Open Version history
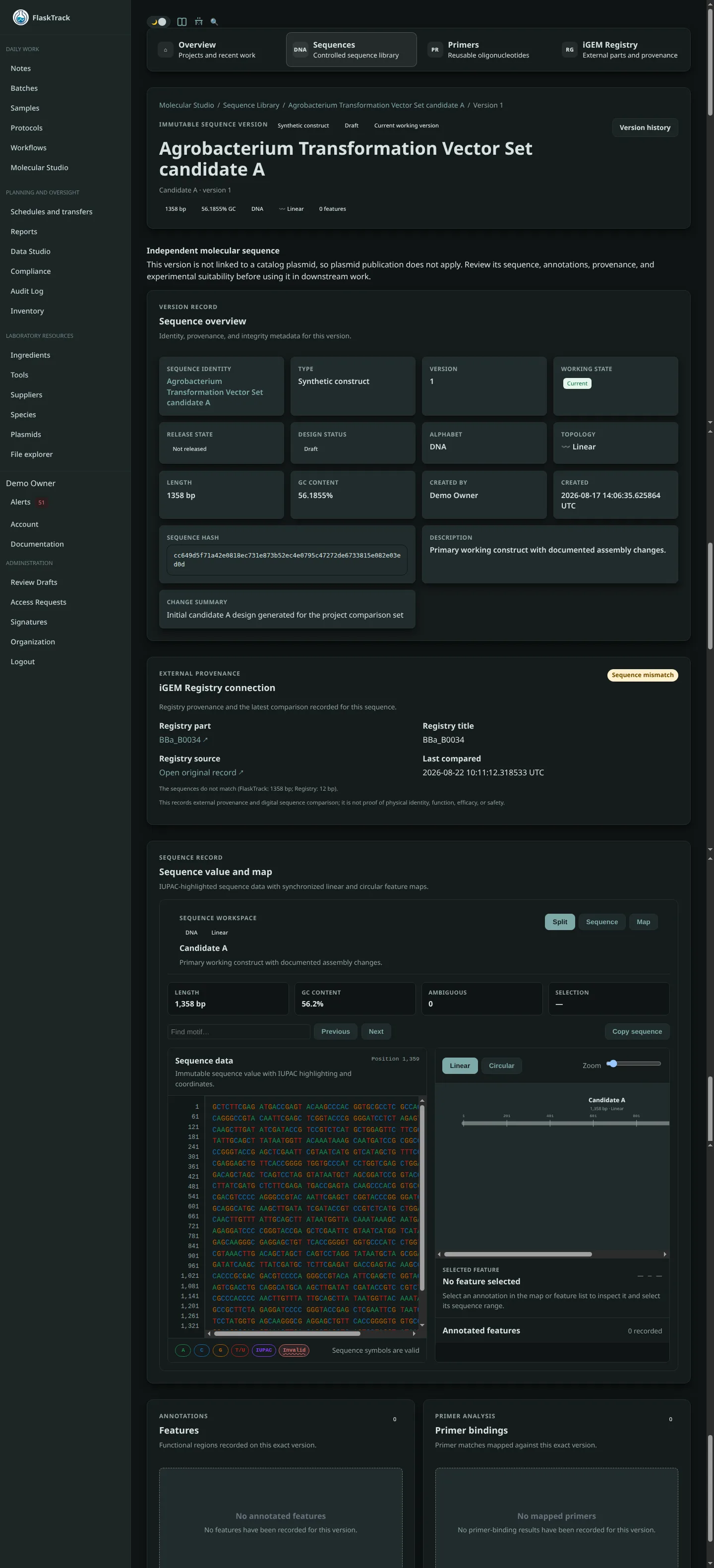The width and height of the screenshot is (714, 1568). [645, 128]
